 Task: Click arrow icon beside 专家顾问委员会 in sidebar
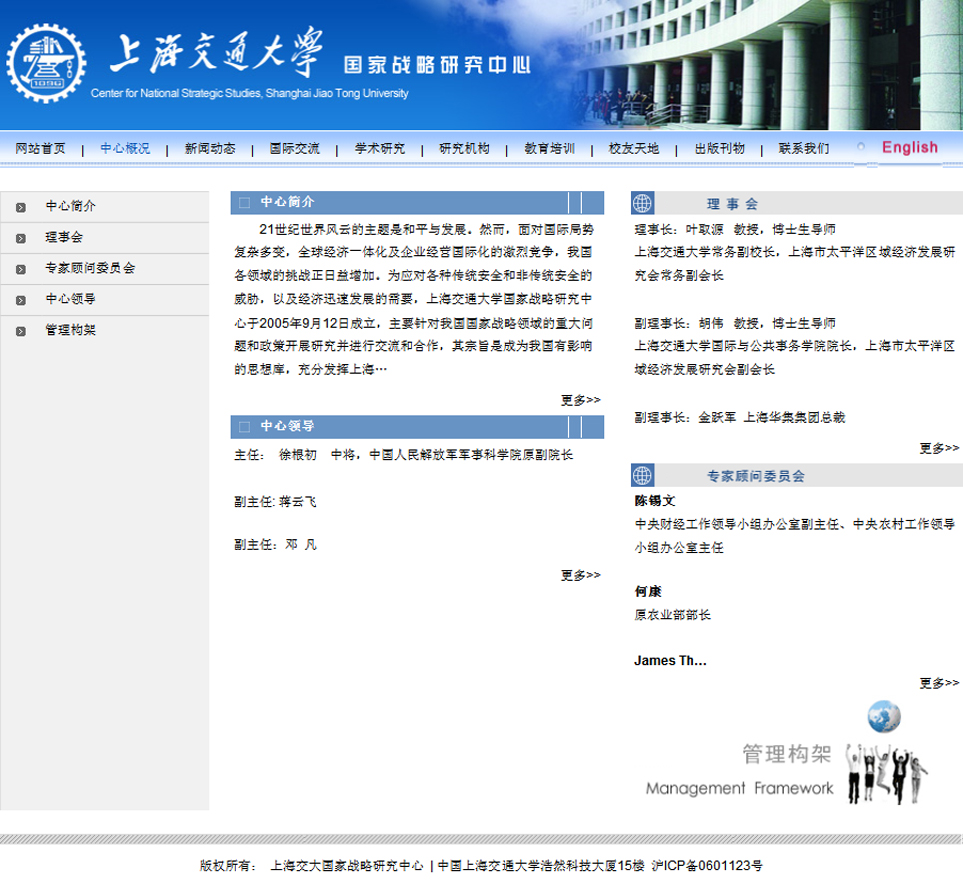21,269
